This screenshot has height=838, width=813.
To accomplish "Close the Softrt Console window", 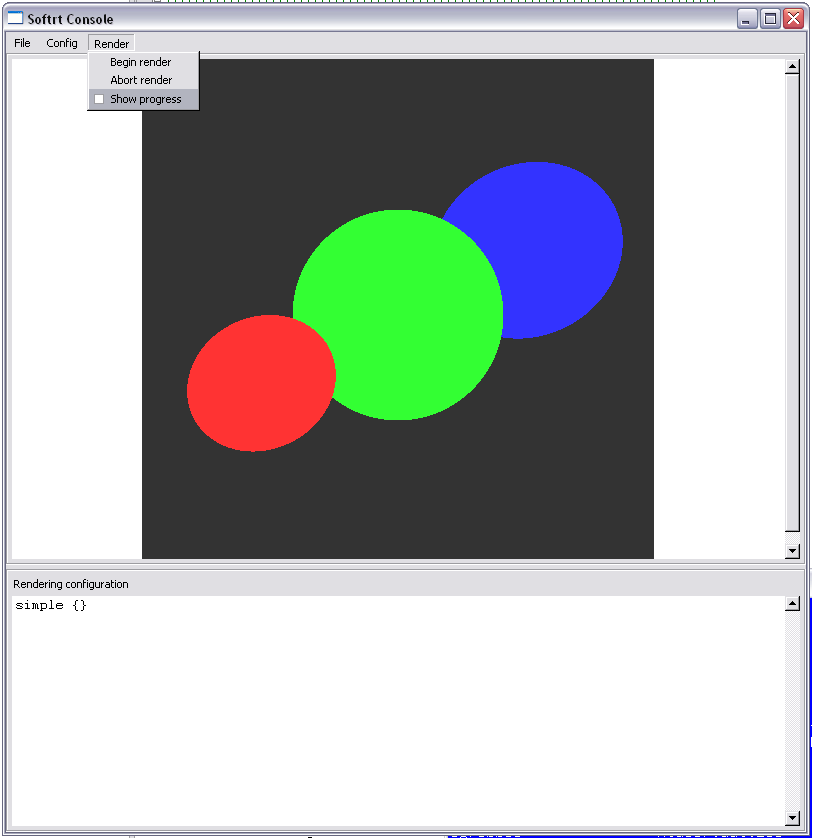I will point(793,18).
